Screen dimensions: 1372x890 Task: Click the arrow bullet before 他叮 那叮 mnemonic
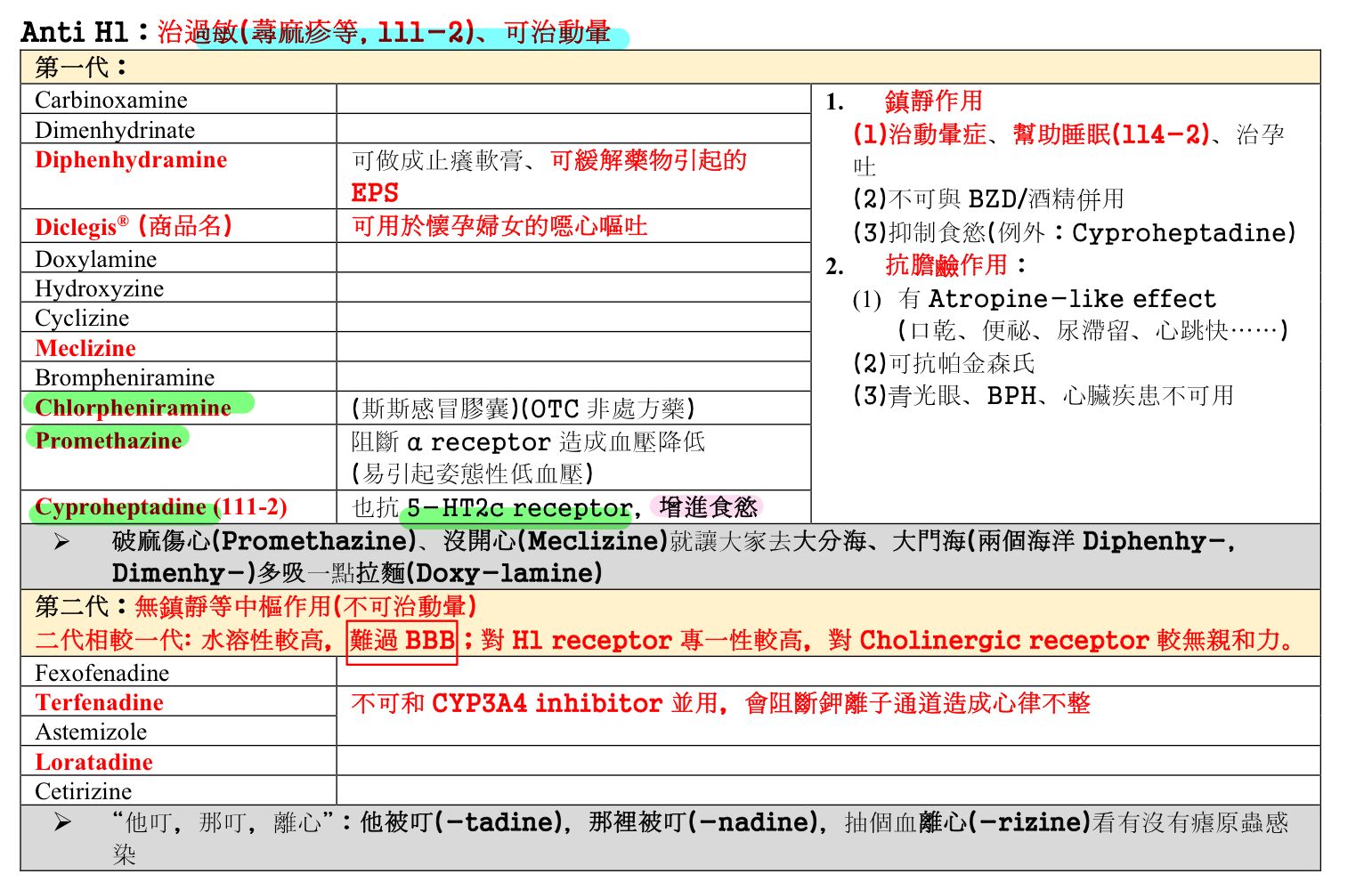click(x=61, y=822)
